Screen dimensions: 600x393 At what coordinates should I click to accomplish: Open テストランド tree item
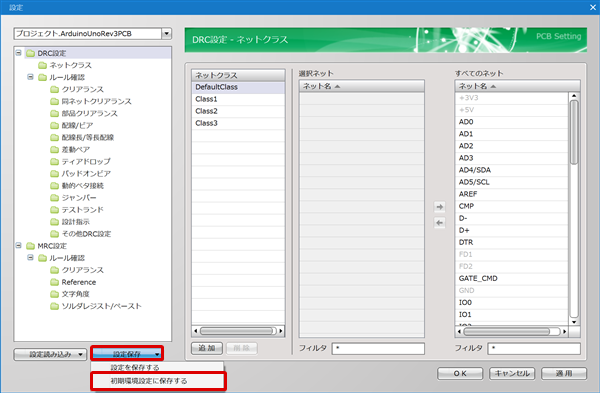pos(83,210)
